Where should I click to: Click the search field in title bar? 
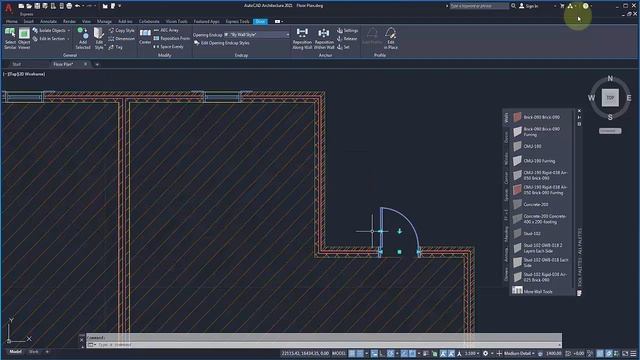coord(479,6)
